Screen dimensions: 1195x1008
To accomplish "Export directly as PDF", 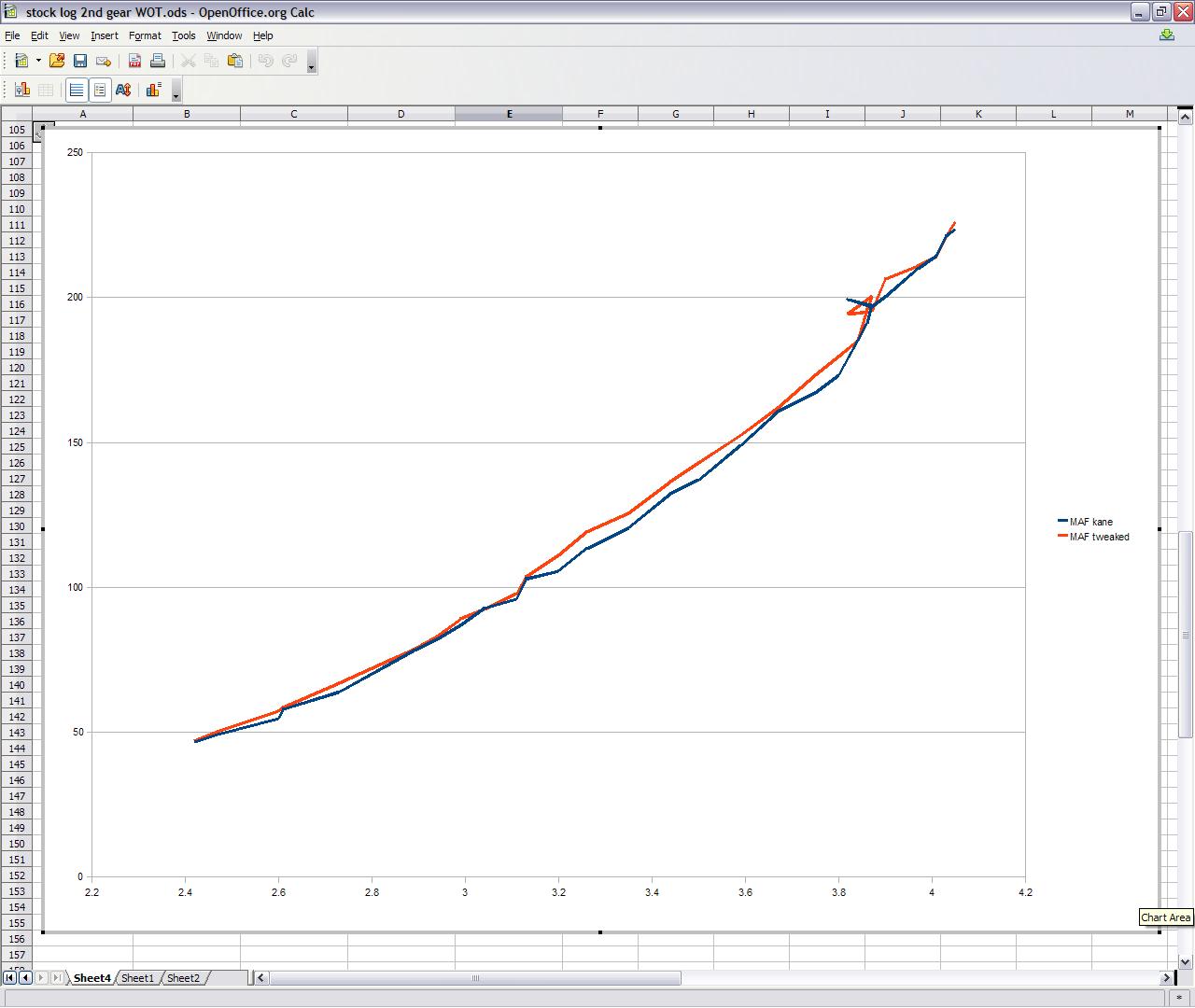I will 134,61.
